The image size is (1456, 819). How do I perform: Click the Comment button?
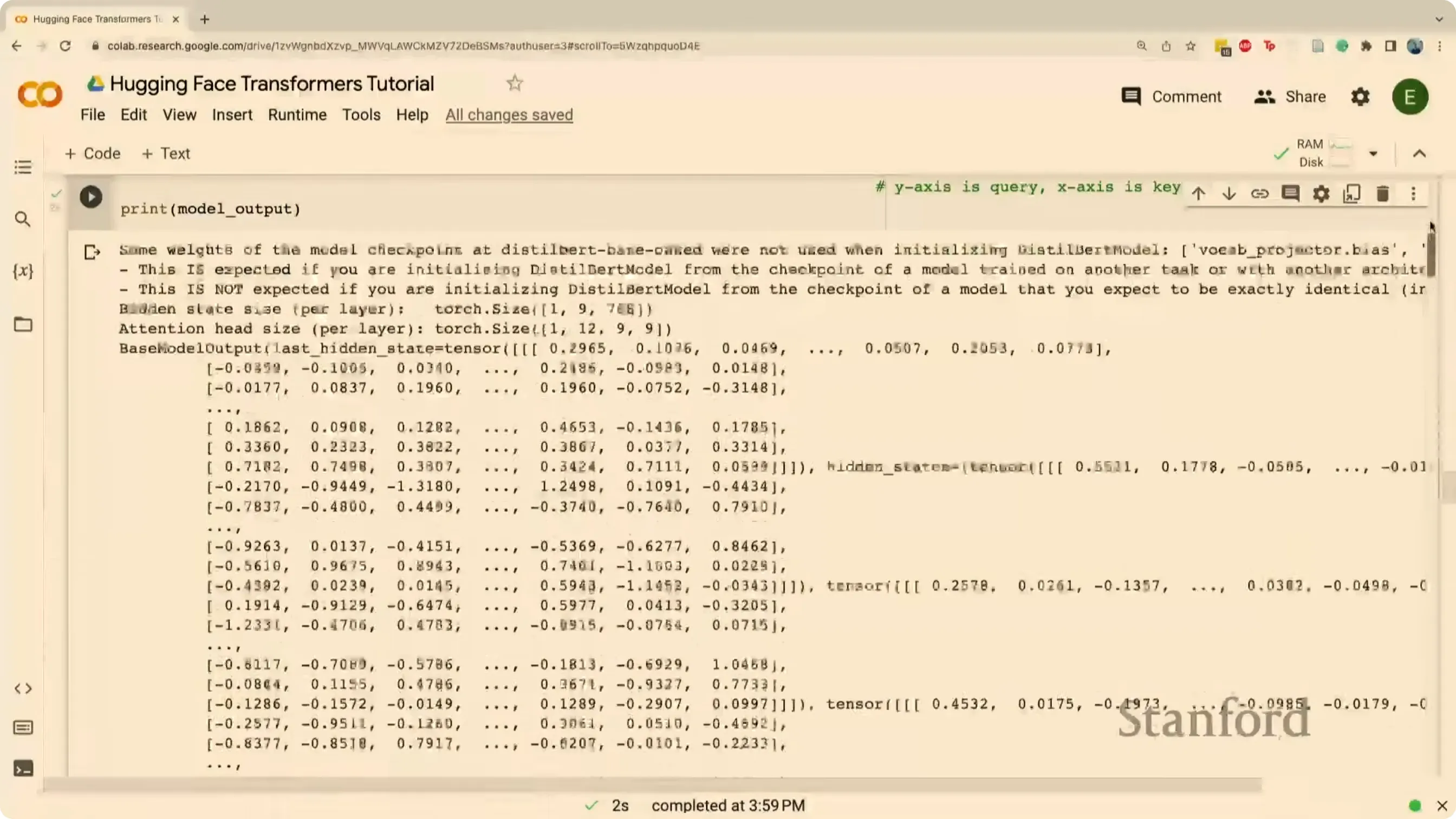click(x=1171, y=96)
